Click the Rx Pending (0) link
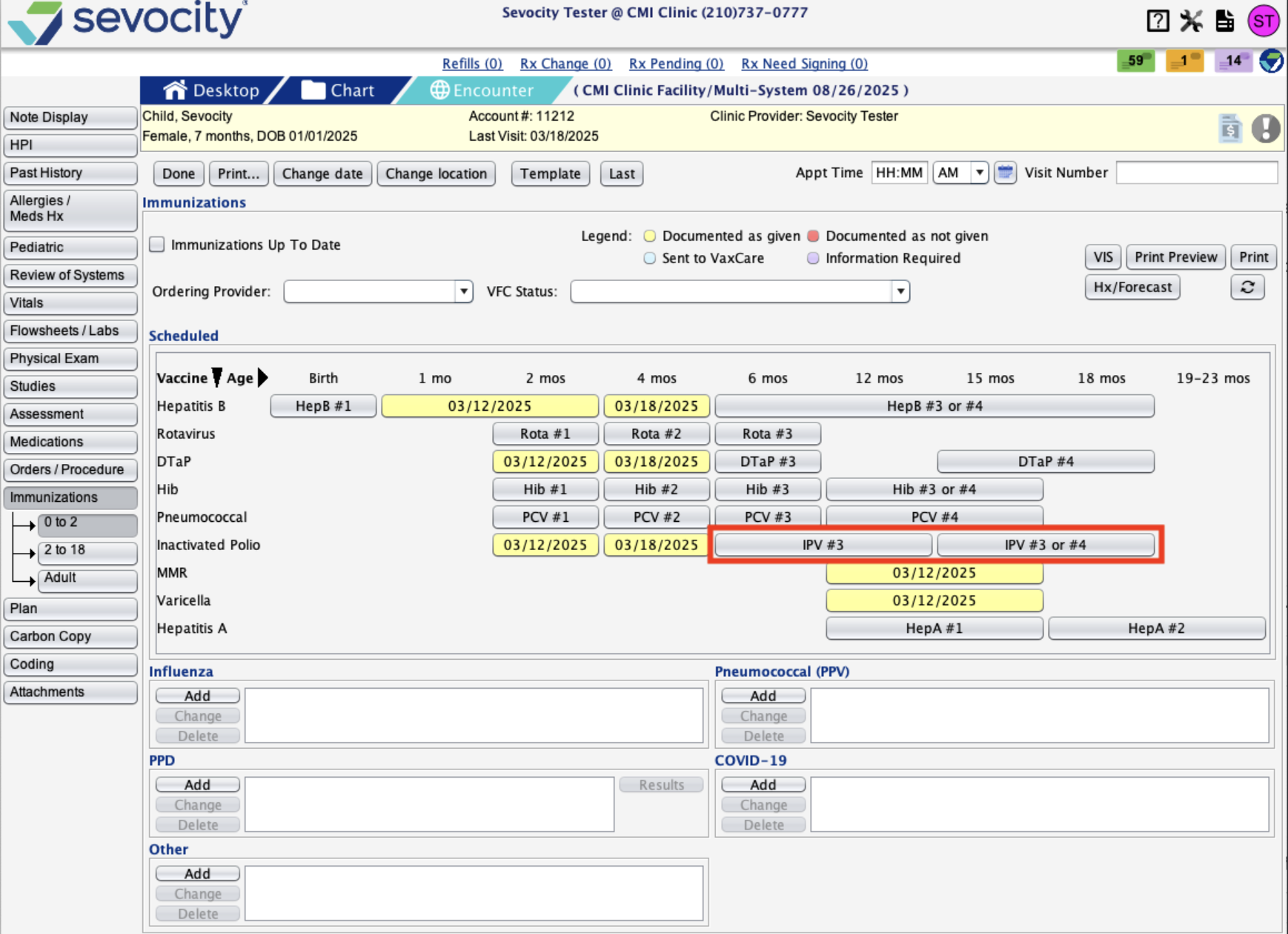 point(676,64)
